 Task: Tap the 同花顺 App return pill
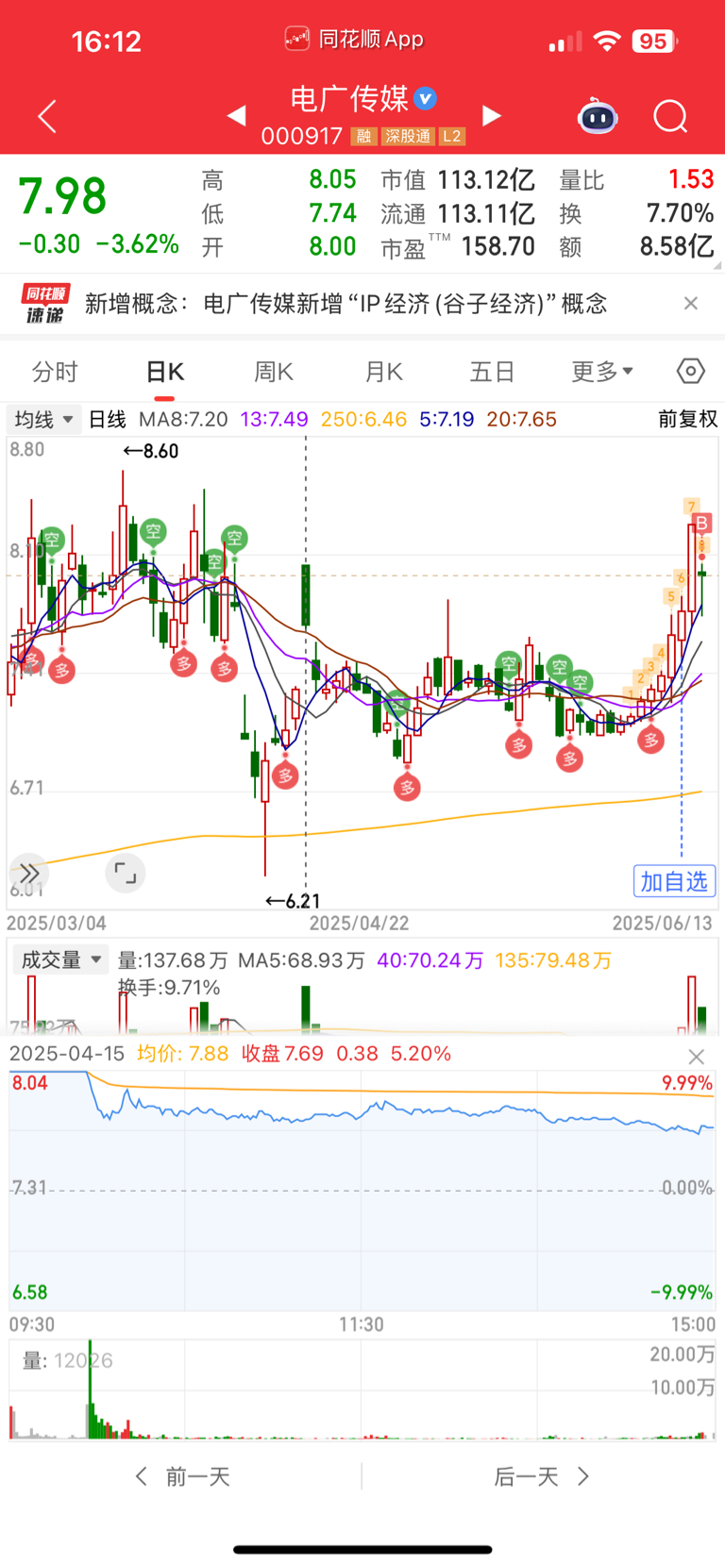click(354, 39)
